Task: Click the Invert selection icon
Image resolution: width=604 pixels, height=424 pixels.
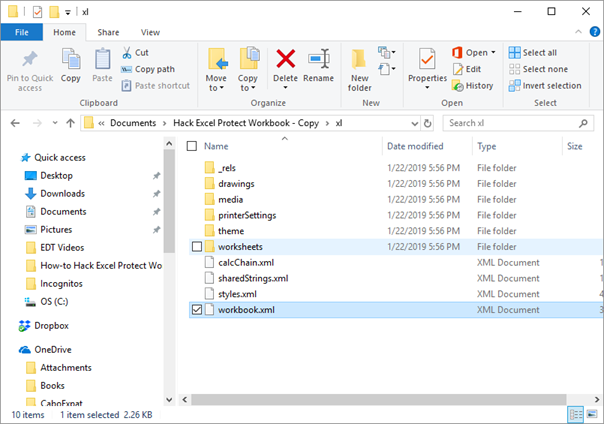Action: coord(514,85)
